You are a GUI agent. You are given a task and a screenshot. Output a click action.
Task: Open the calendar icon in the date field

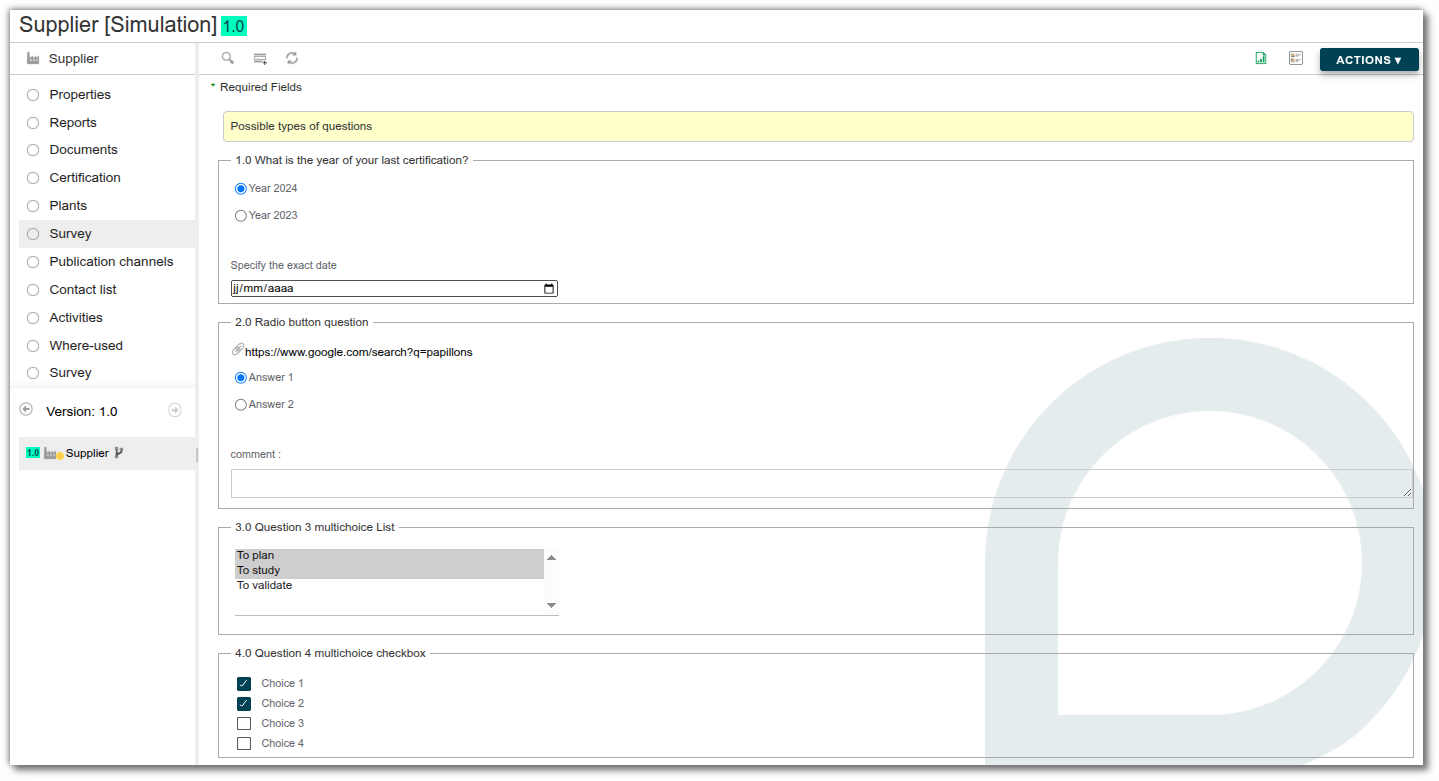pos(548,288)
